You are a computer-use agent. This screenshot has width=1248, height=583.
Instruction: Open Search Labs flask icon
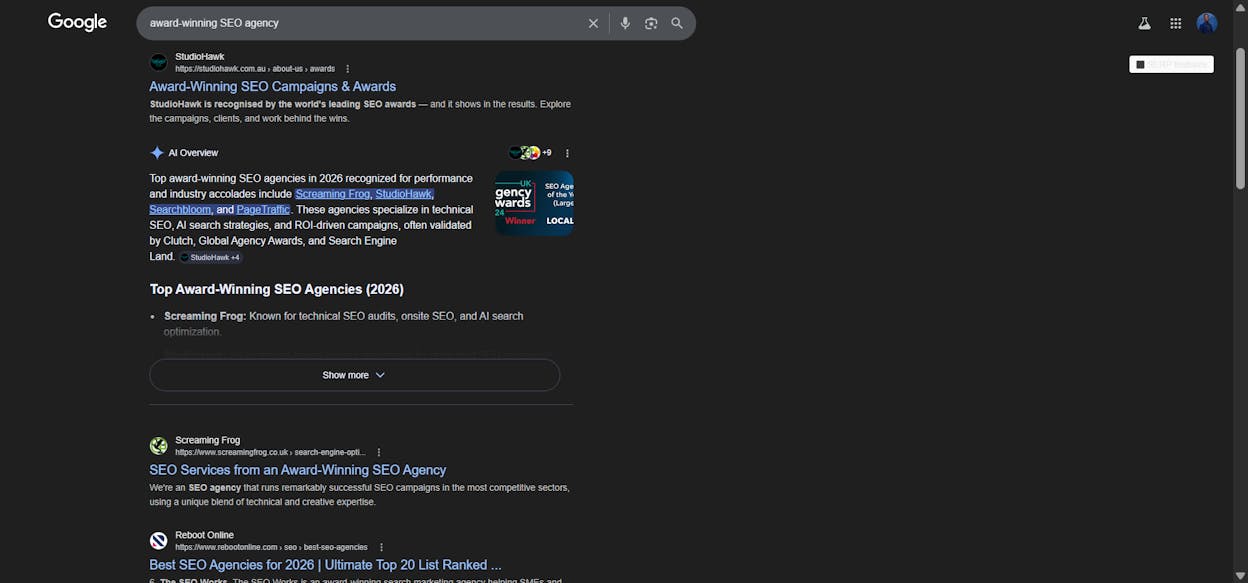[1144, 23]
